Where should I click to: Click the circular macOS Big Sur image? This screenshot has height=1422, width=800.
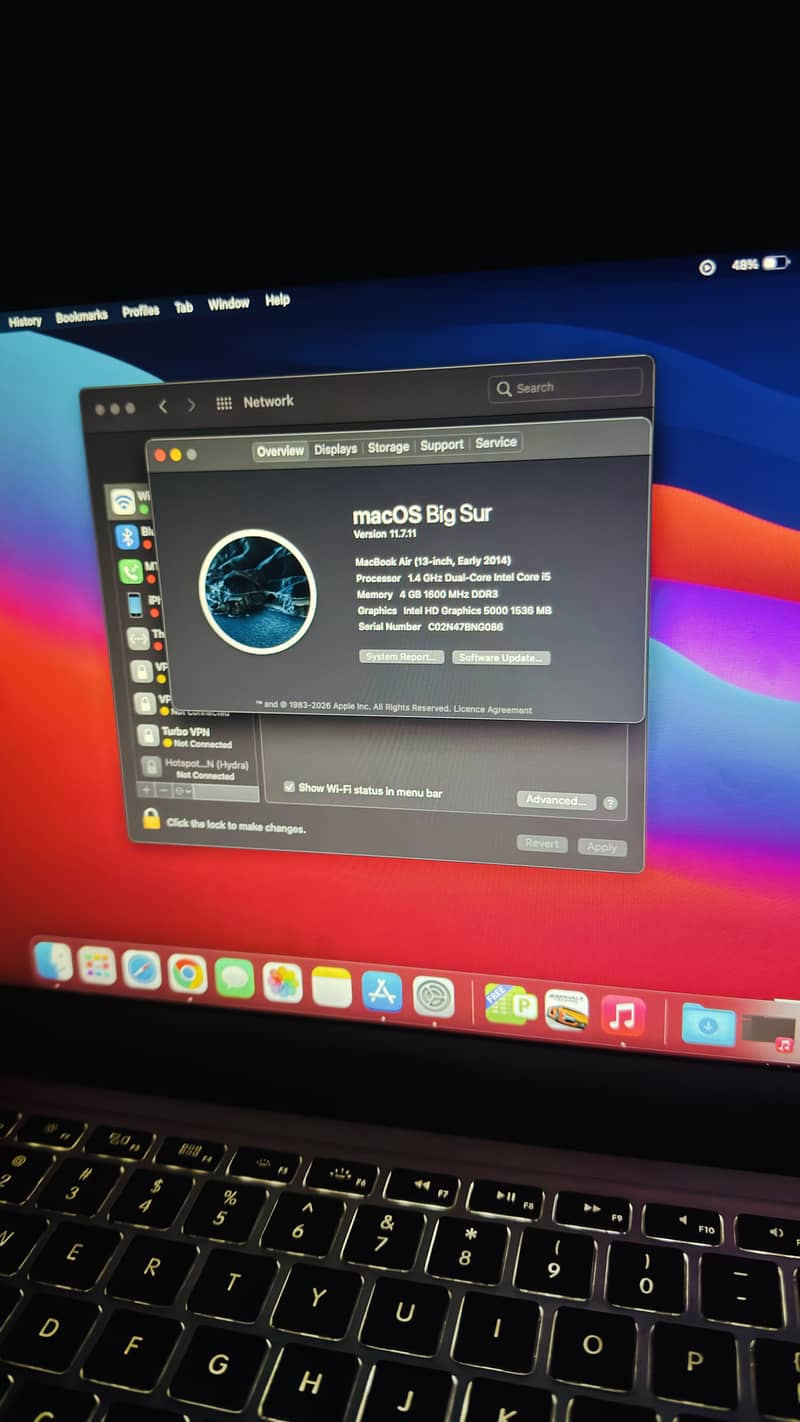pyautogui.click(x=257, y=592)
